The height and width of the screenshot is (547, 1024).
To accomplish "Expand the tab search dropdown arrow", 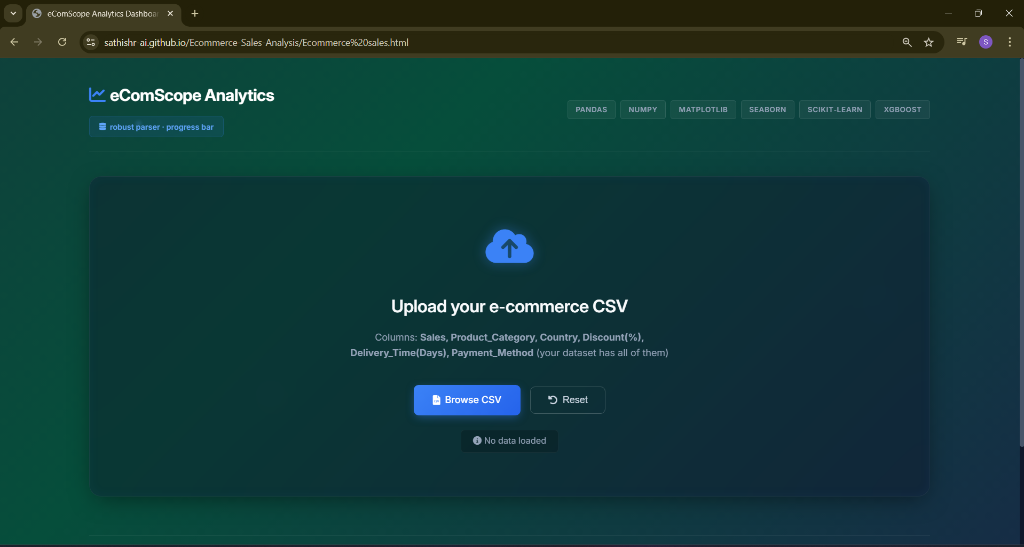I will click(x=13, y=13).
